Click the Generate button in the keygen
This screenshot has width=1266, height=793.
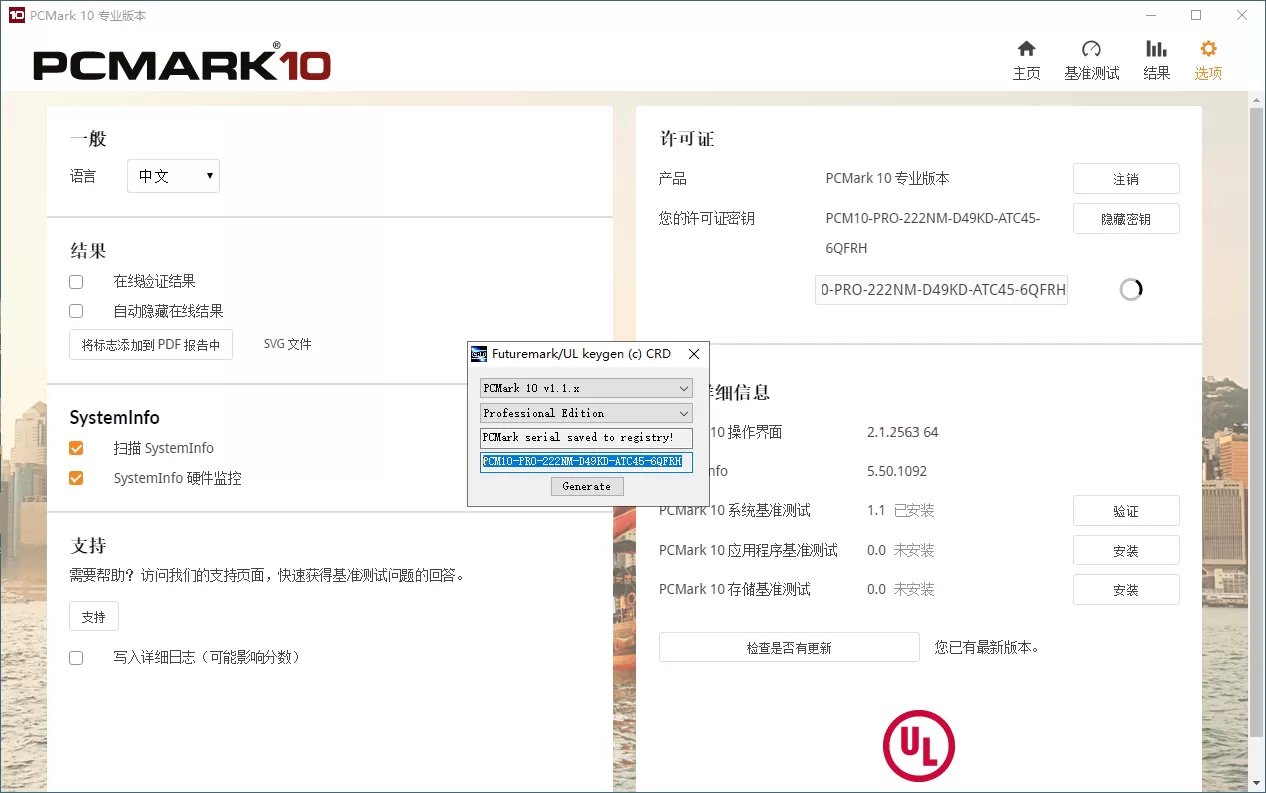coord(587,486)
